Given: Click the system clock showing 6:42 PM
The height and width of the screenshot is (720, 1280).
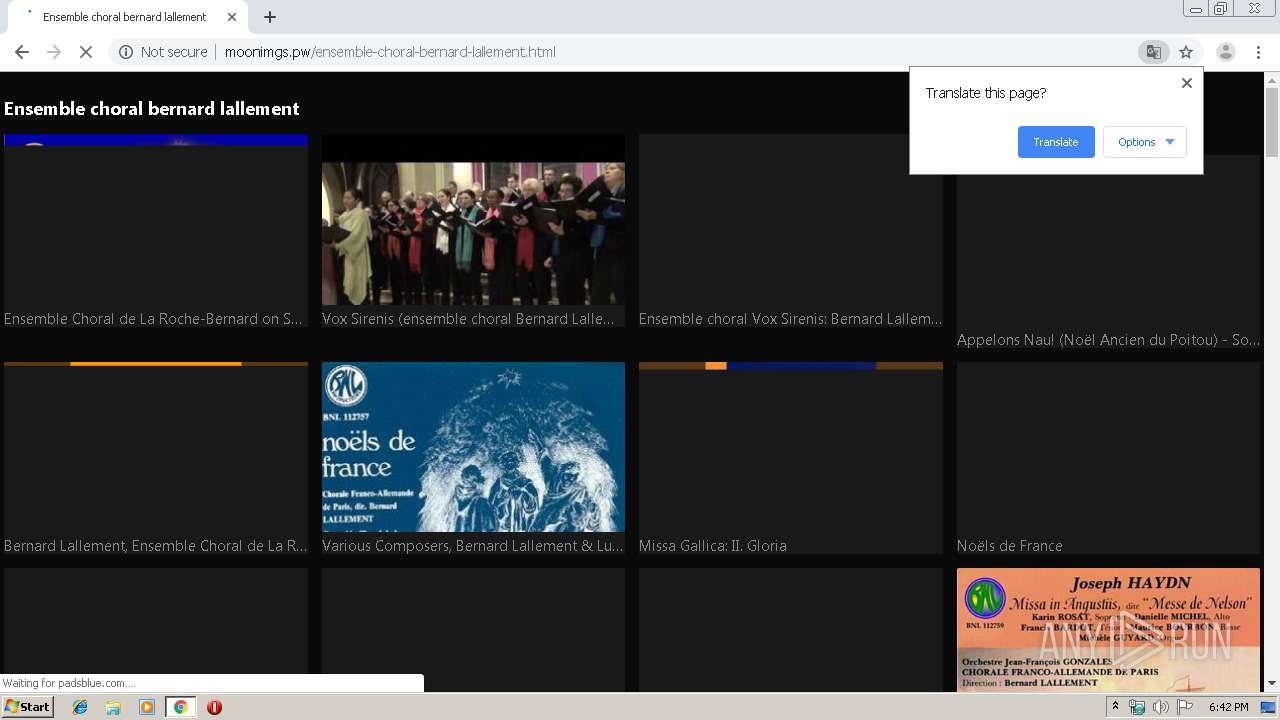Looking at the screenshot, I should point(1228,707).
